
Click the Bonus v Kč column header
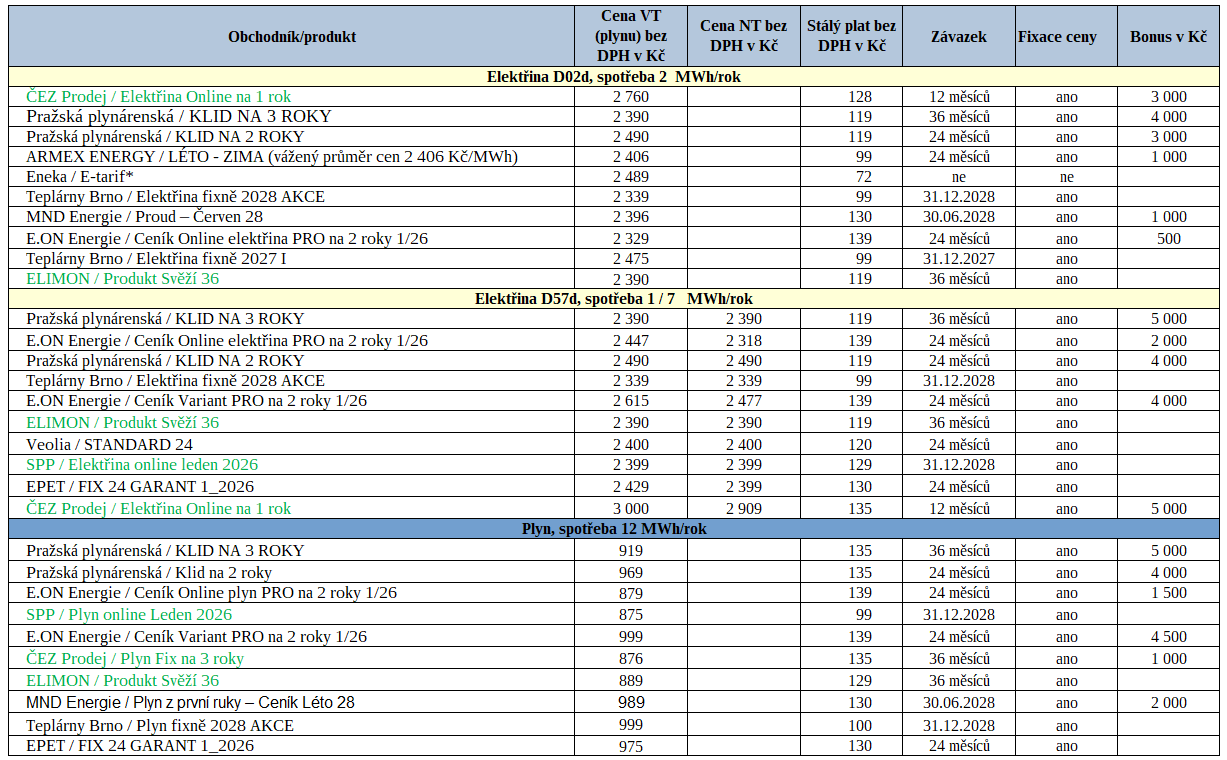[x=1168, y=37]
